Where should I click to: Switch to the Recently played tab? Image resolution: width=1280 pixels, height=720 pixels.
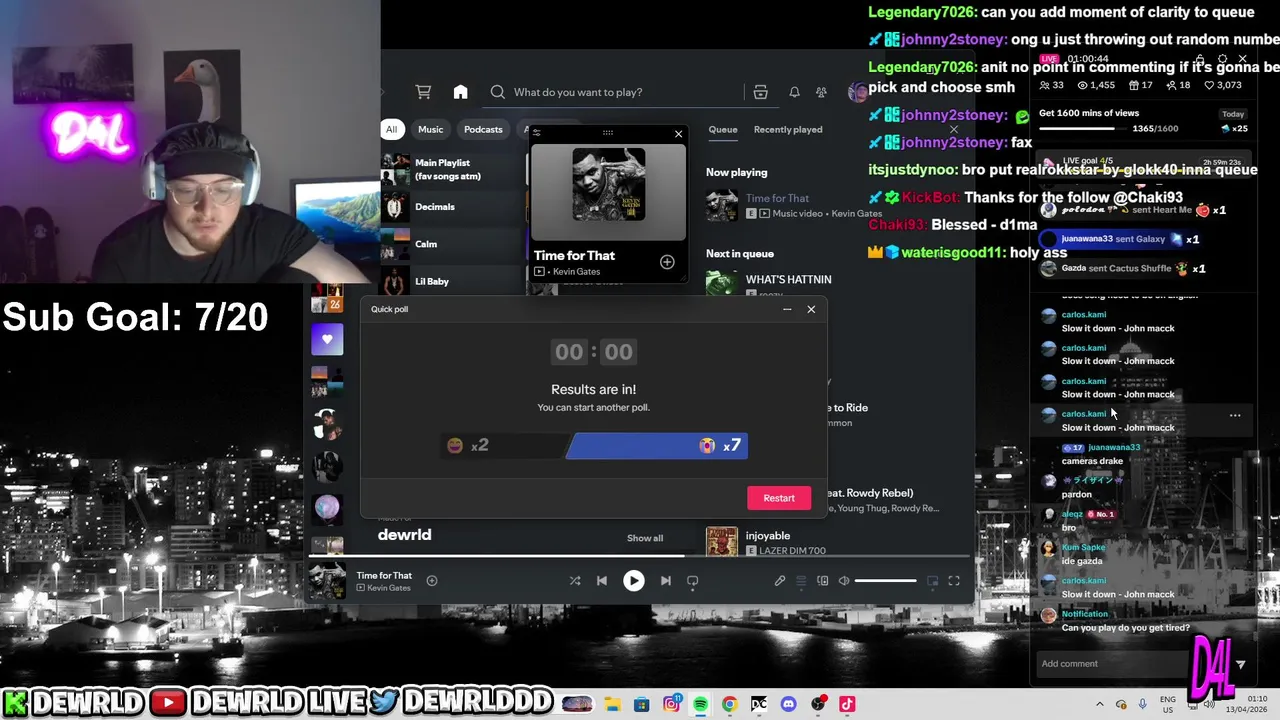pos(788,129)
